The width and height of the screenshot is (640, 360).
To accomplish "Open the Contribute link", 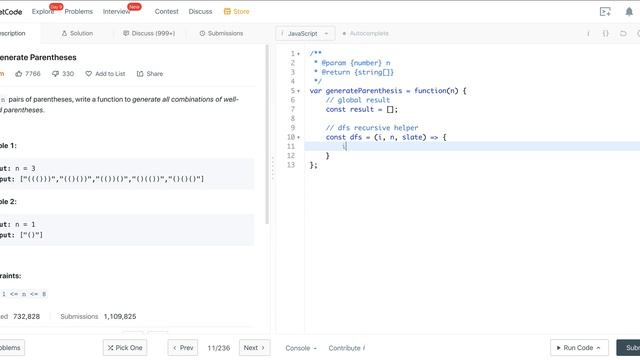I will click(x=347, y=348).
